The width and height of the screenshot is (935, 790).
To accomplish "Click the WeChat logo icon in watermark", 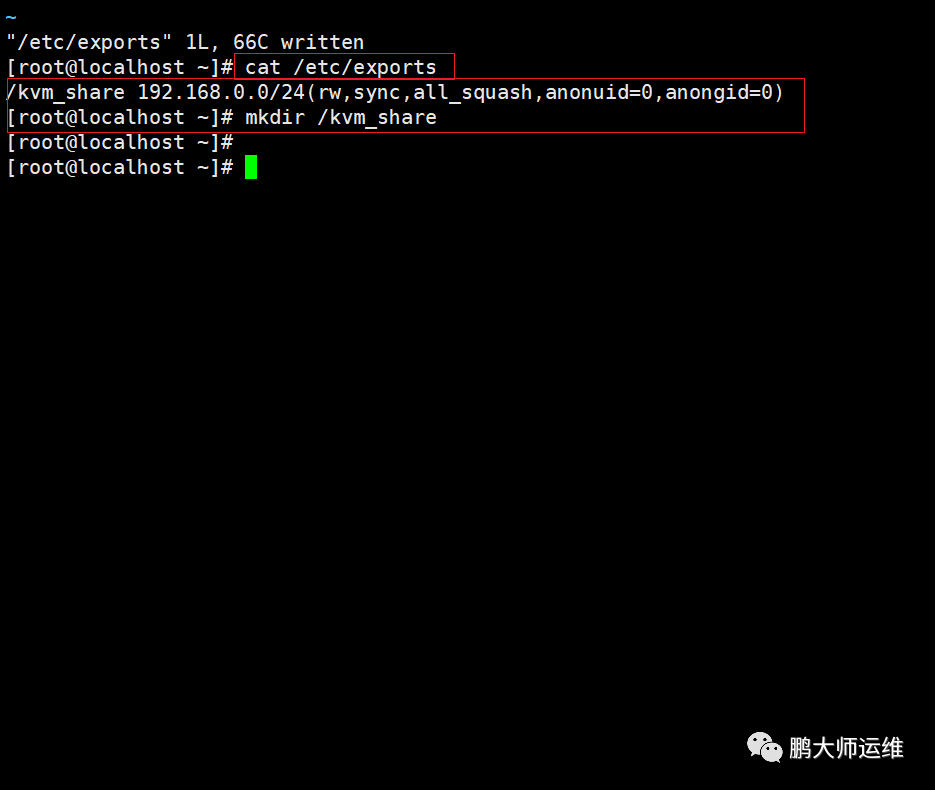I will click(x=764, y=748).
